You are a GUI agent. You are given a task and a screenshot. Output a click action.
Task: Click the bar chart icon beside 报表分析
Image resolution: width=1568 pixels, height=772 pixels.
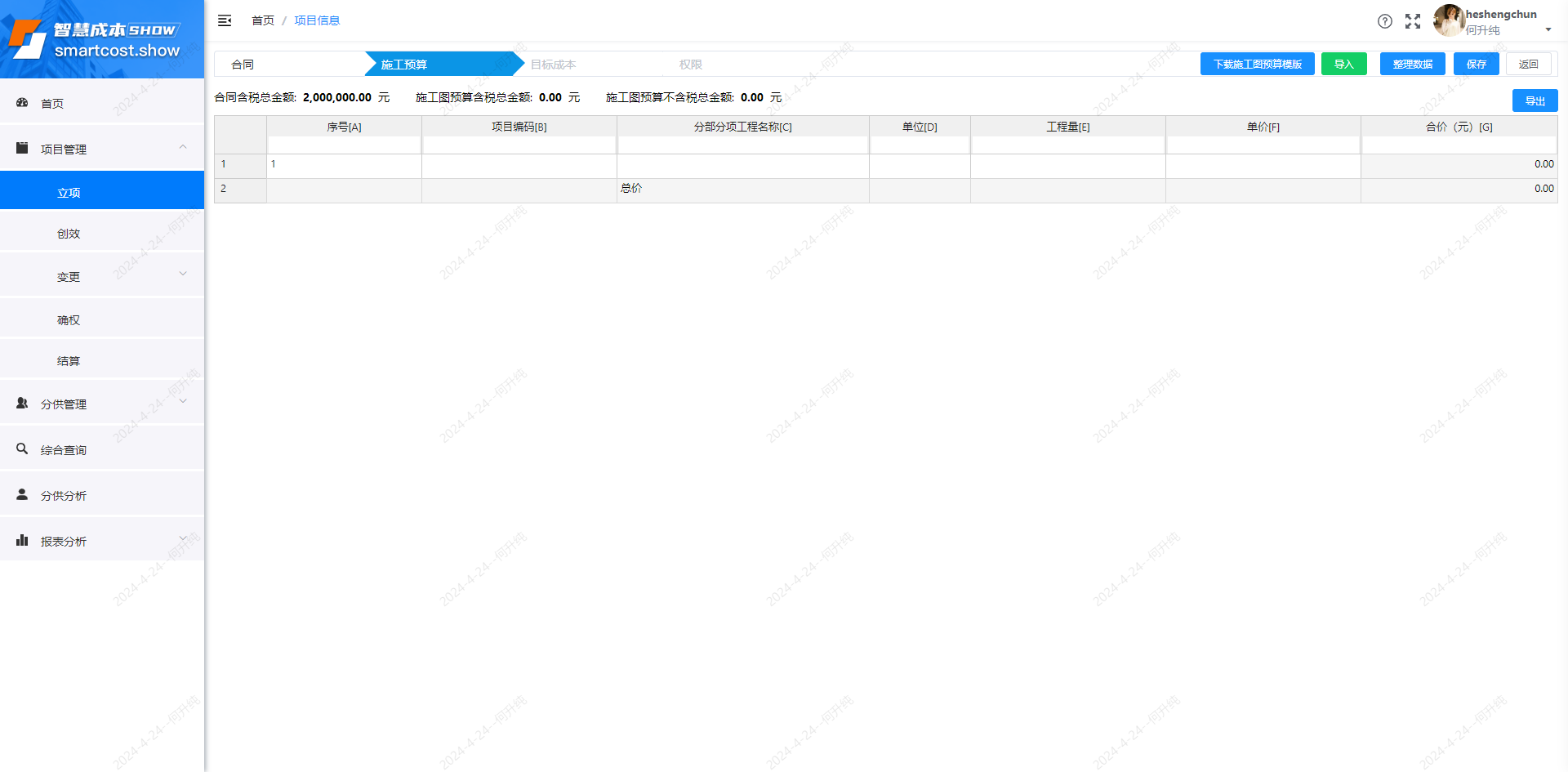coord(22,541)
